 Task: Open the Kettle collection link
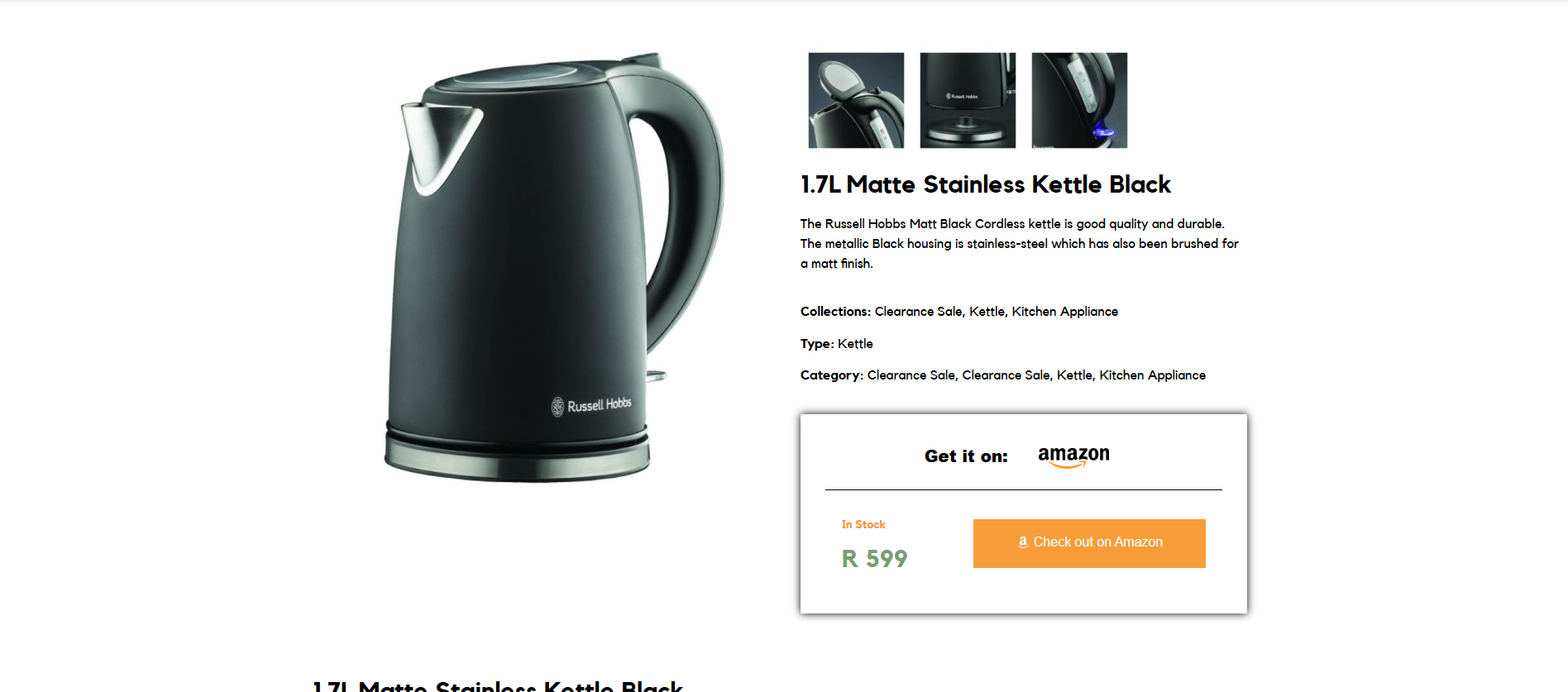tap(987, 312)
